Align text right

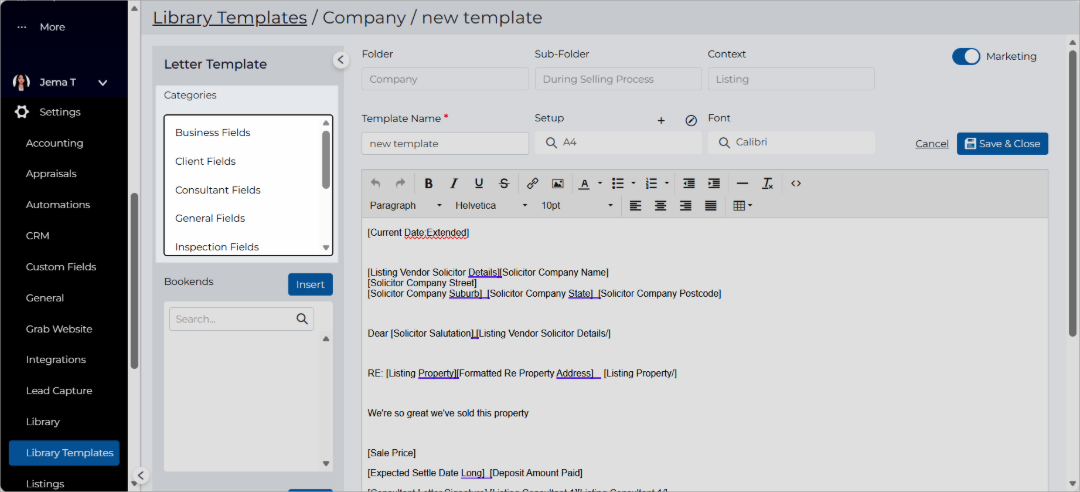[x=685, y=205]
